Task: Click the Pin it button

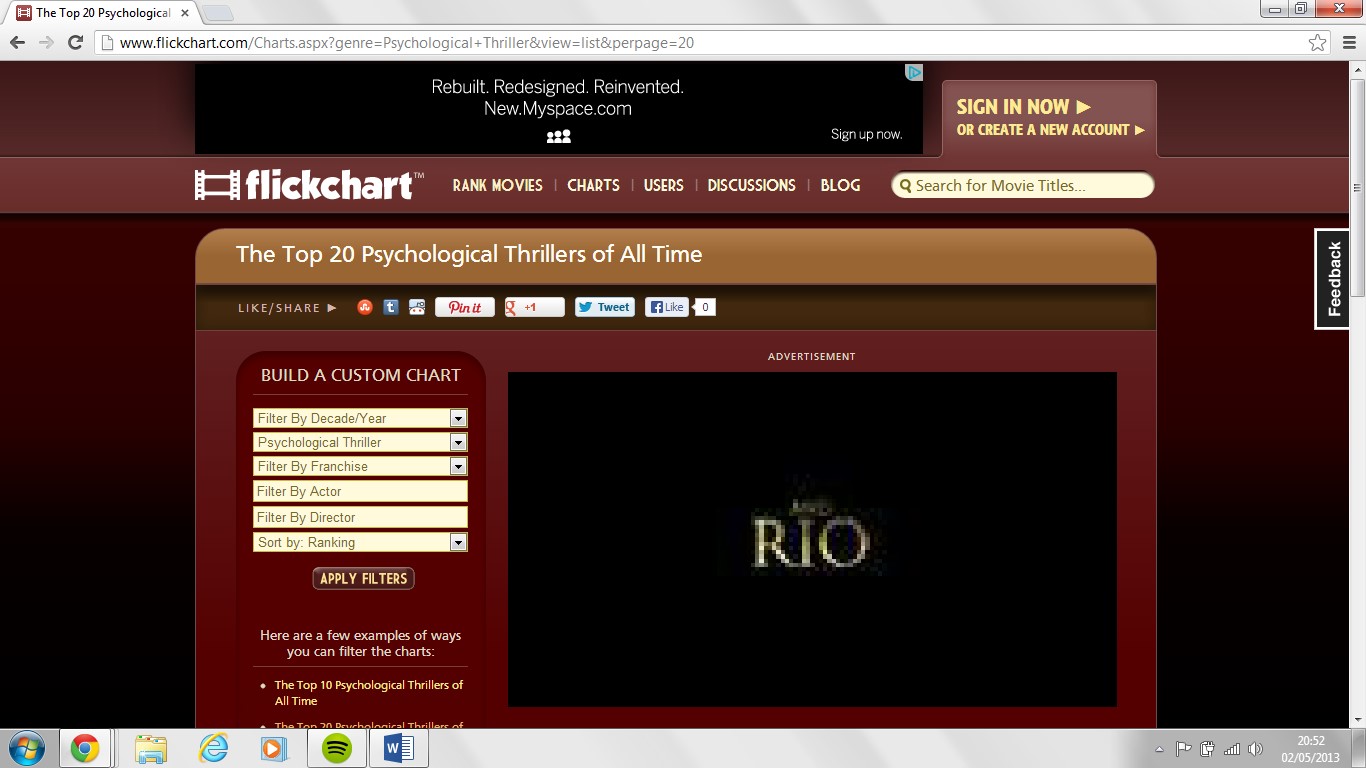Action: [x=465, y=307]
